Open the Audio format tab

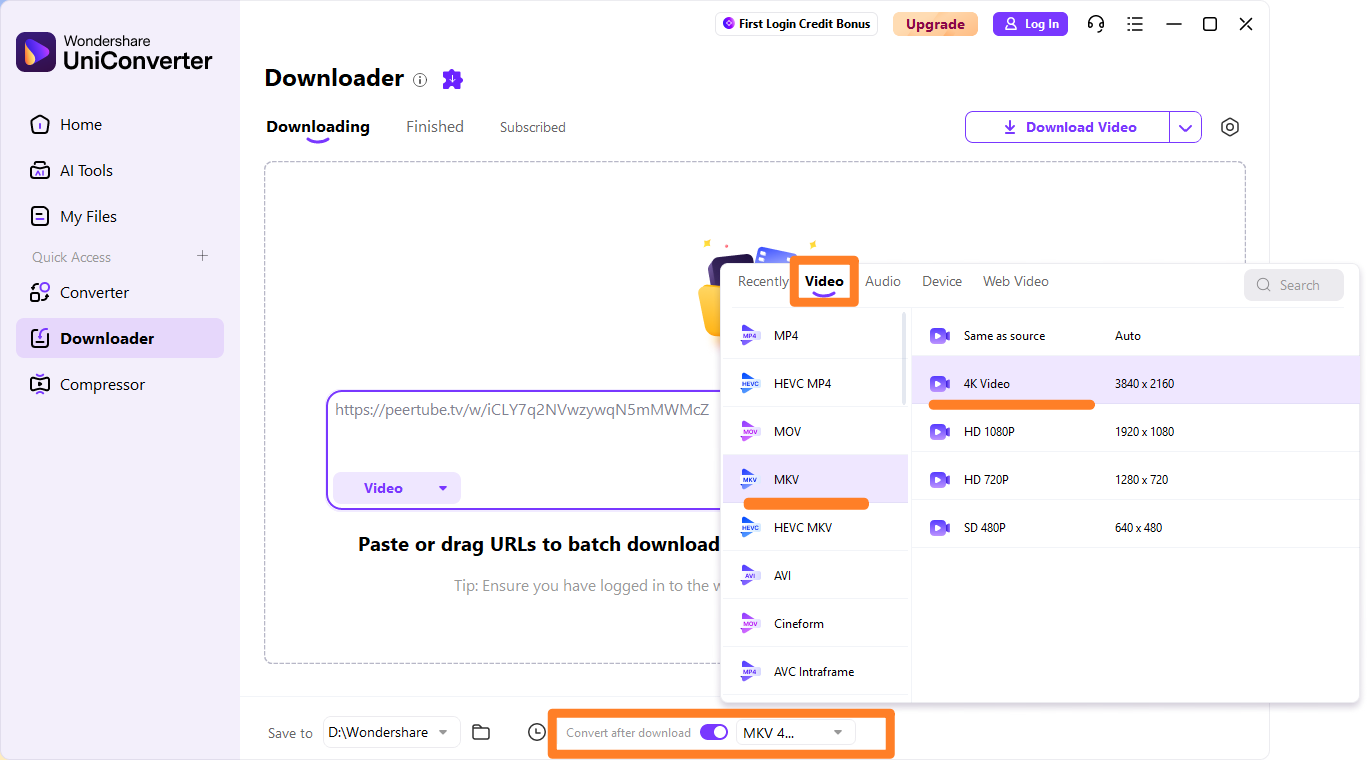[x=883, y=282]
